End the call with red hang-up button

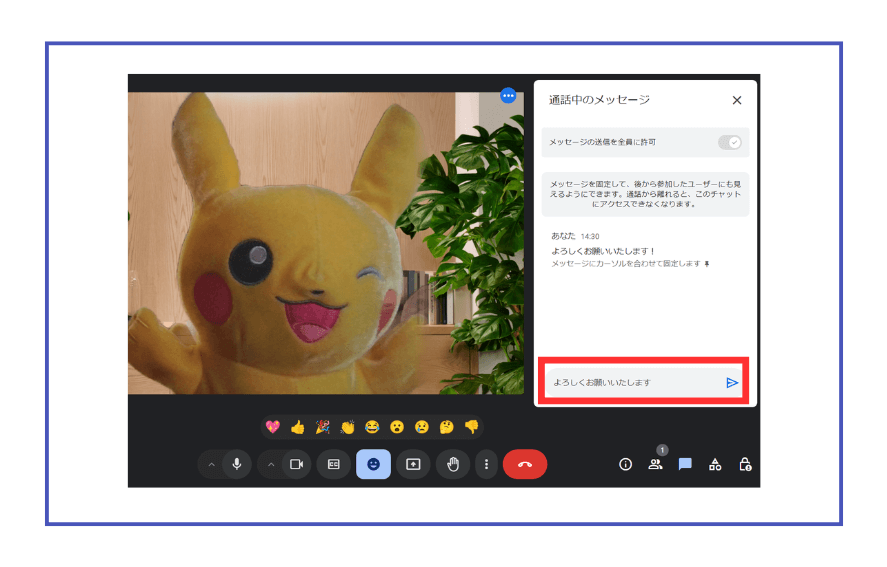[525, 464]
